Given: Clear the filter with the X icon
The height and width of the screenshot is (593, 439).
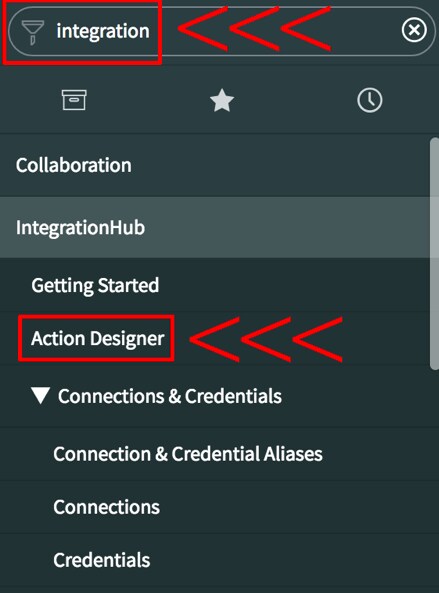Looking at the screenshot, I should click(x=414, y=30).
